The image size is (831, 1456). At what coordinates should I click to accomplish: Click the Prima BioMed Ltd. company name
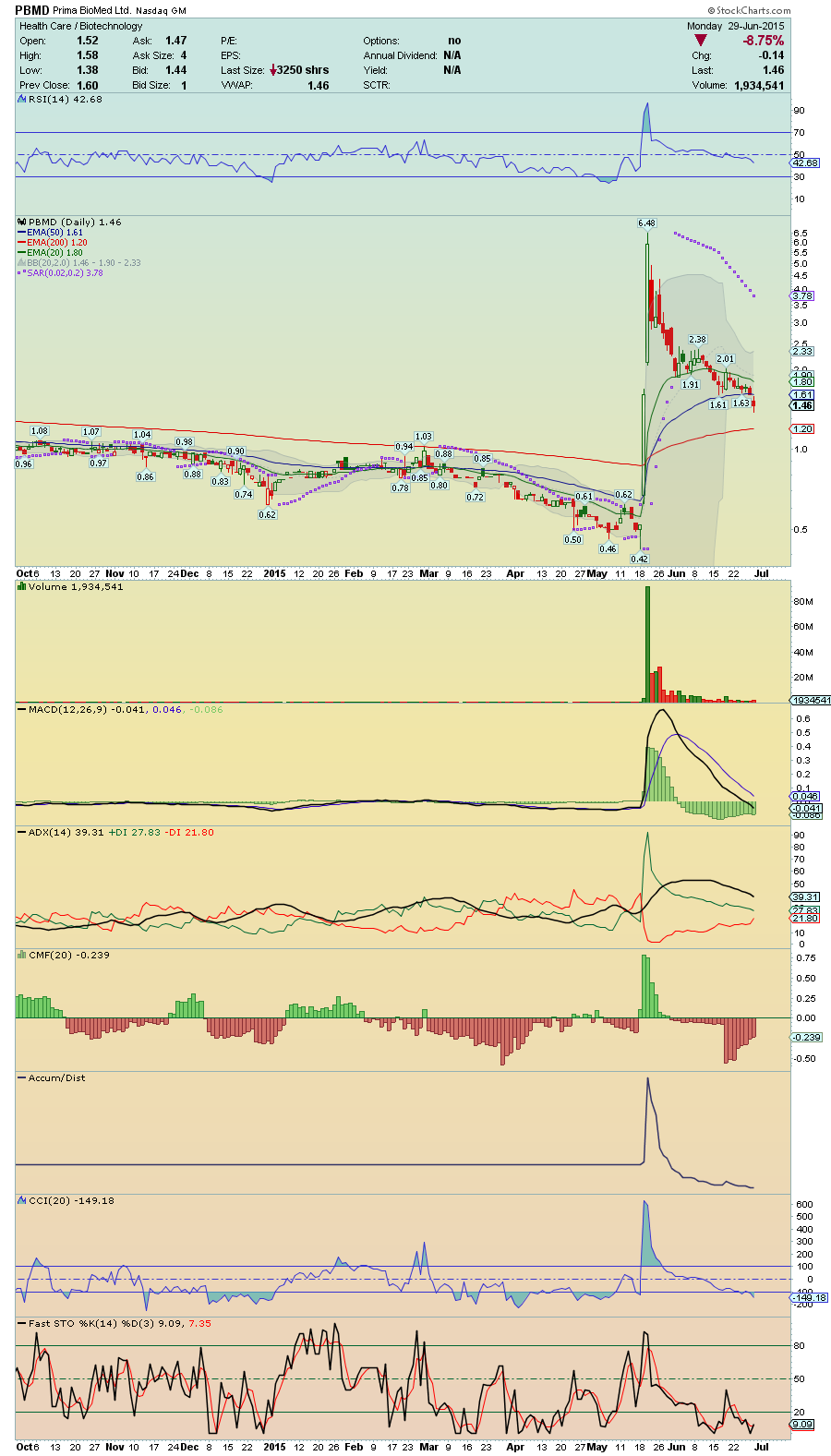click(x=91, y=11)
